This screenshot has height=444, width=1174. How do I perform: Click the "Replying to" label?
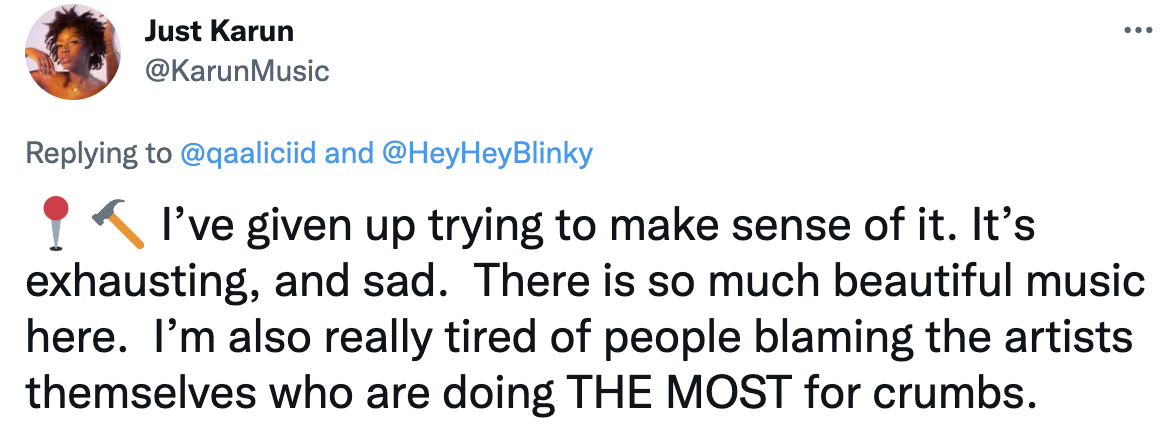pyautogui.click(x=98, y=153)
